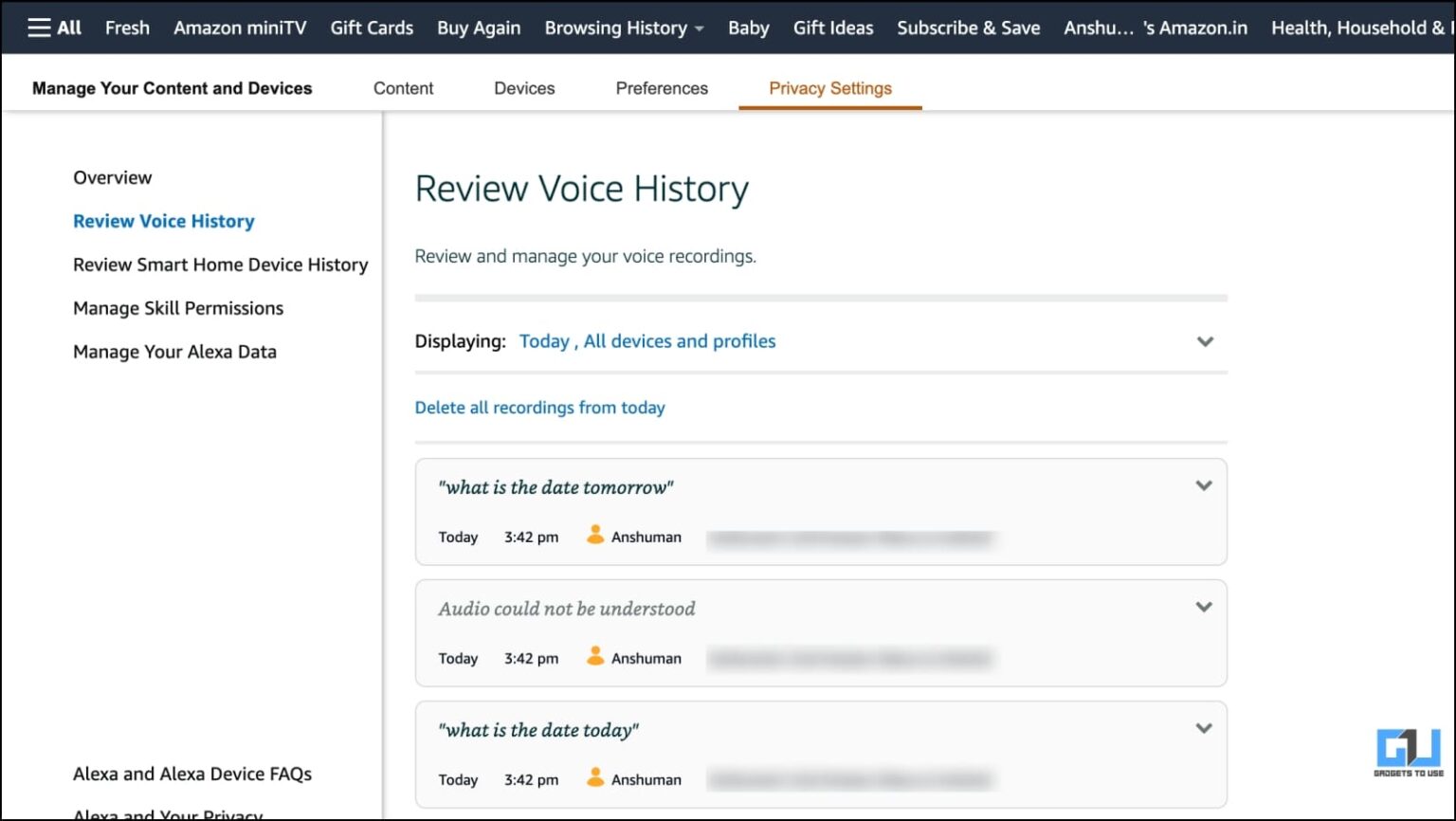Expand the 'what is the date today' recording
The height and width of the screenshot is (821, 1456).
(x=1203, y=729)
